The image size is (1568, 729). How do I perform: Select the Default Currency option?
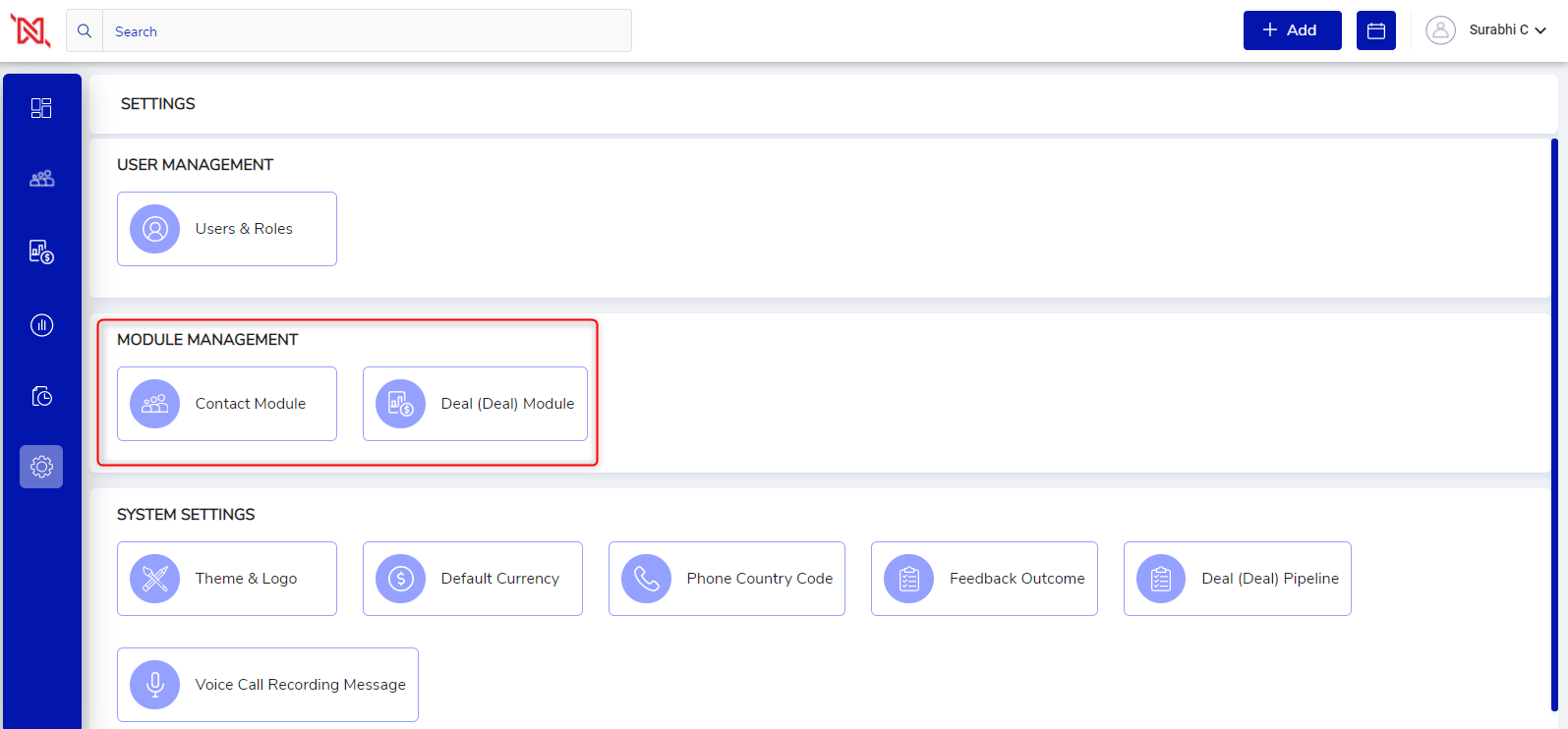click(x=473, y=579)
